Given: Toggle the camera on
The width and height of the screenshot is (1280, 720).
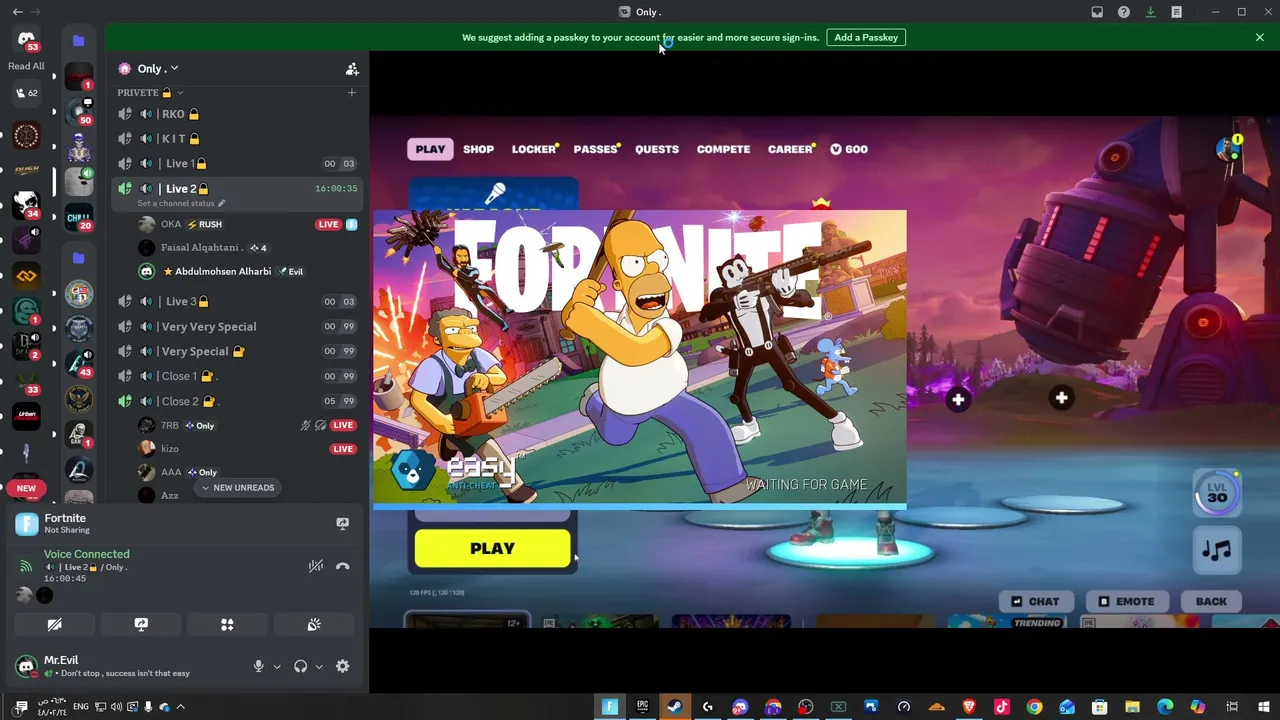Looking at the screenshot, I should pos(55,625).
